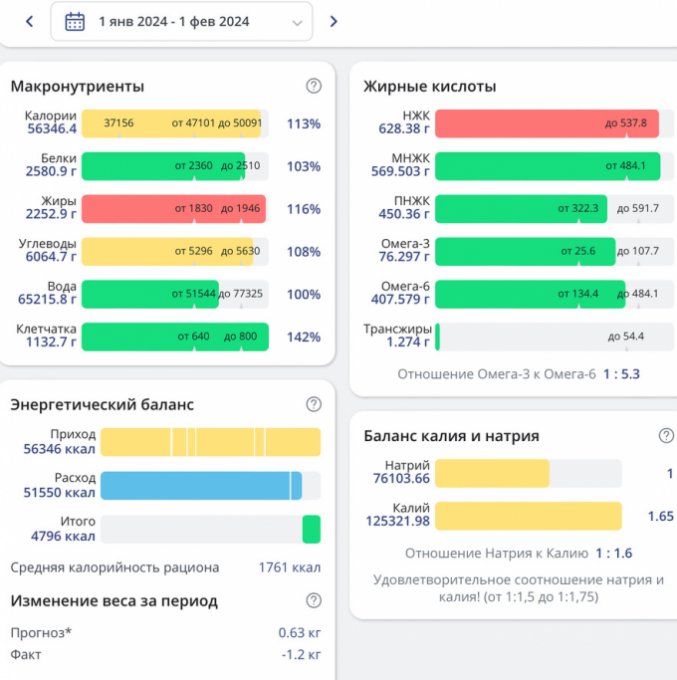Click the blue Расход energy bar
Screen dimensions: 677x680
click(201, 485)
